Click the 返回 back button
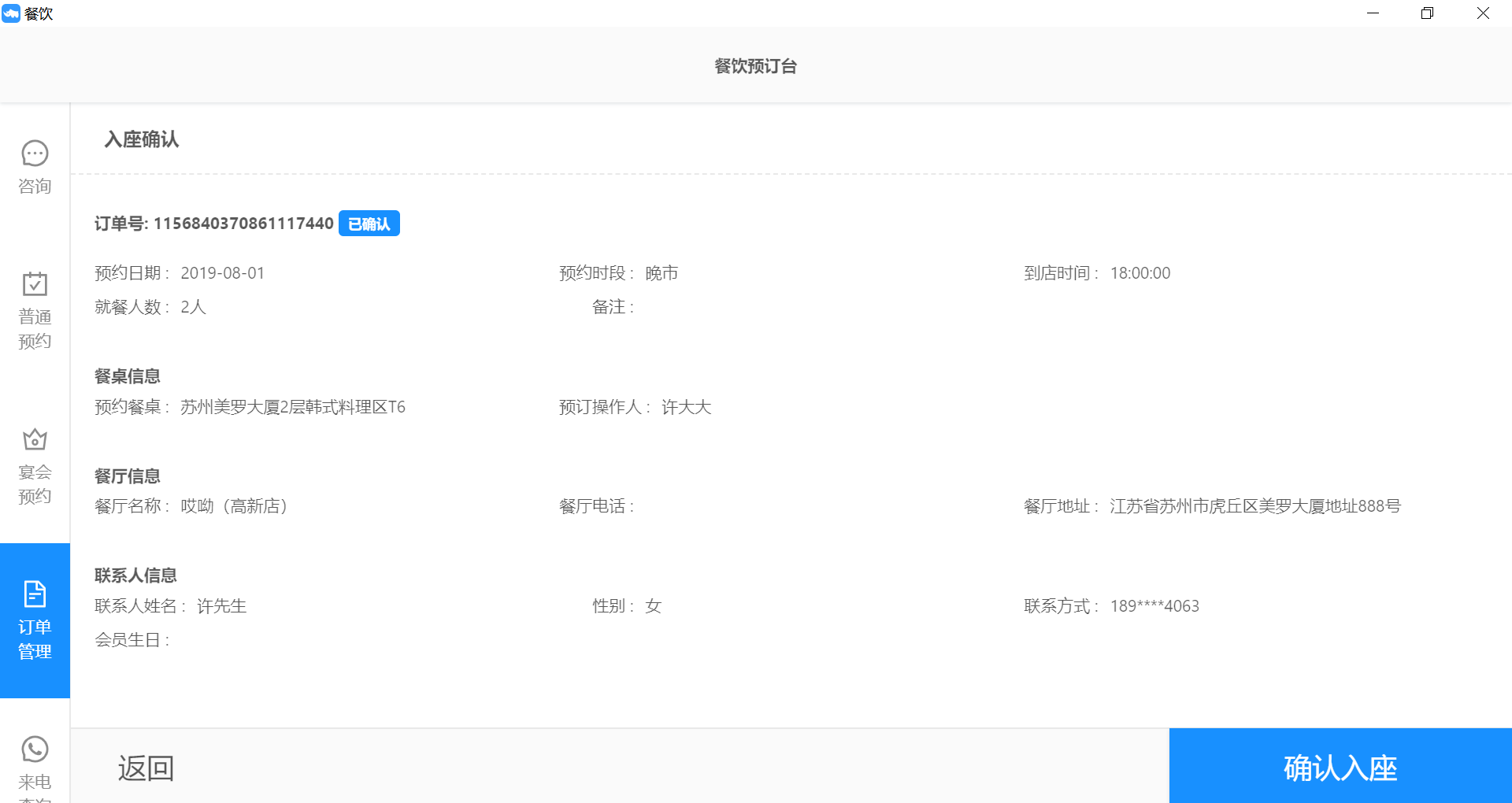The width and height of the screenshot is (1512, 803). 146,768
